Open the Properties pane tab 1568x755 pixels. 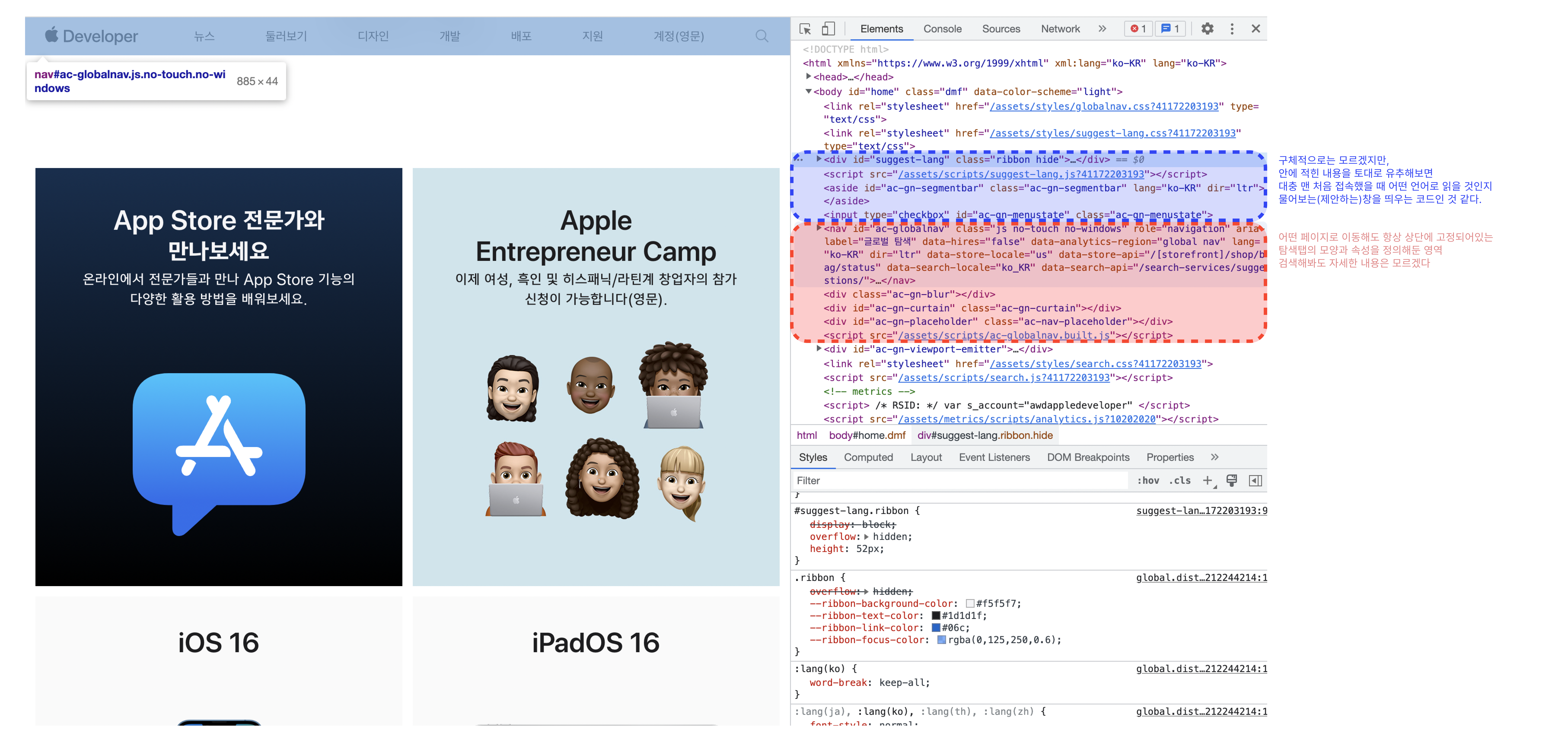point(1170,457)
